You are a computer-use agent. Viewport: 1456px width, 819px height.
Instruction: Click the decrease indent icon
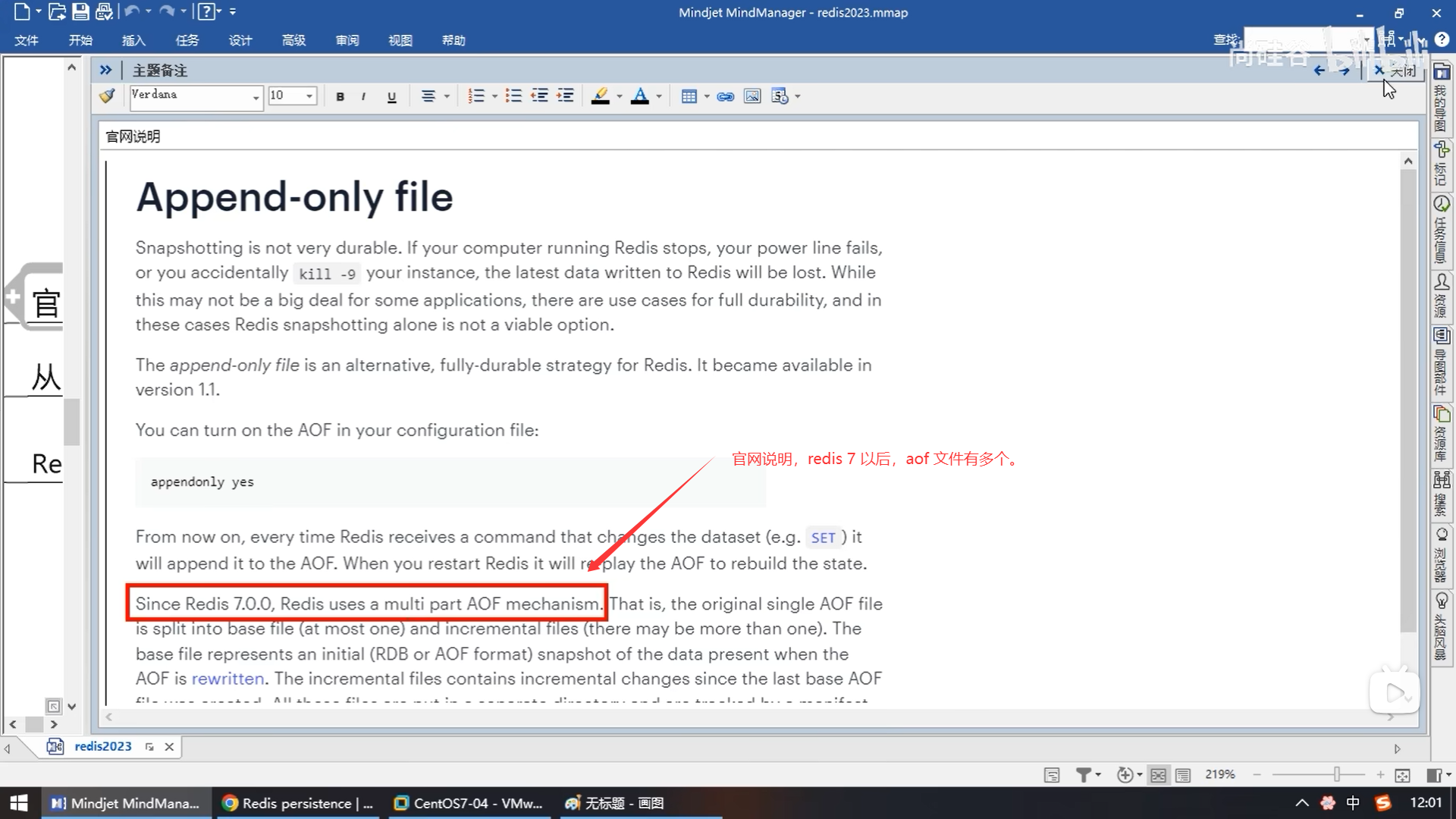(539, 96)
